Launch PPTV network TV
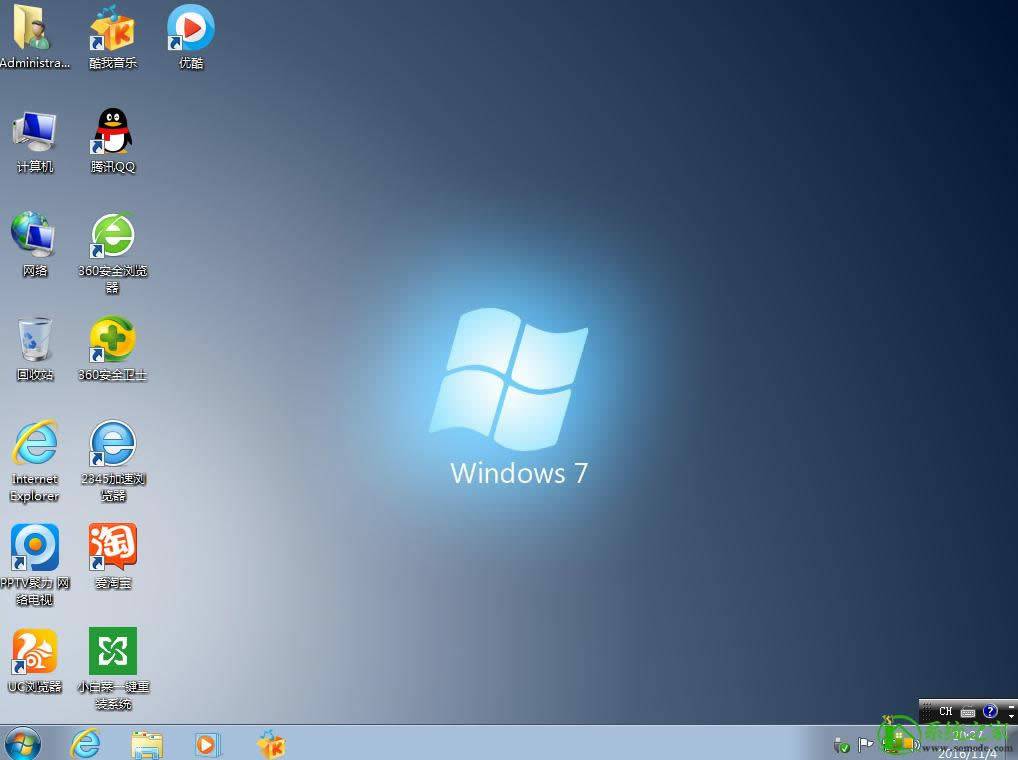The image size is (1018, 760). point(34,550)
